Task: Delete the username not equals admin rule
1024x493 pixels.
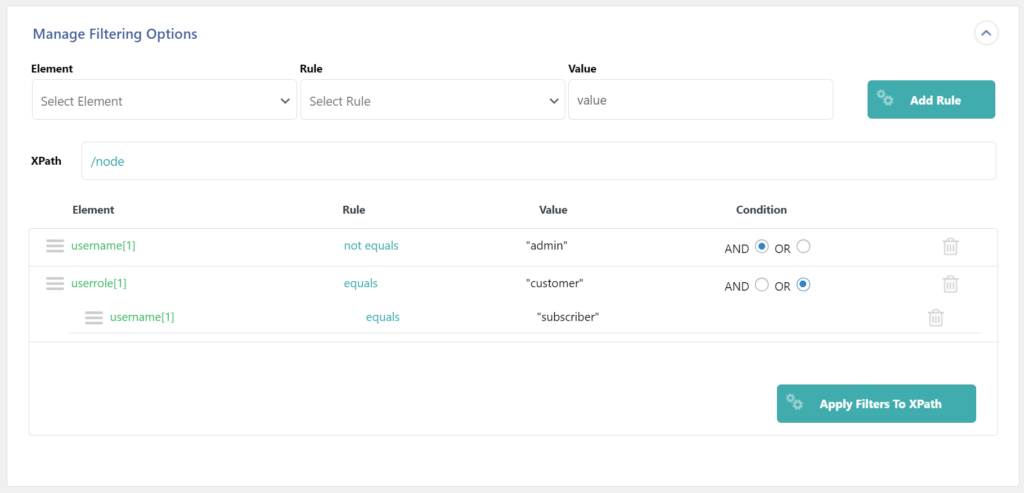Action: pos(951,246)
